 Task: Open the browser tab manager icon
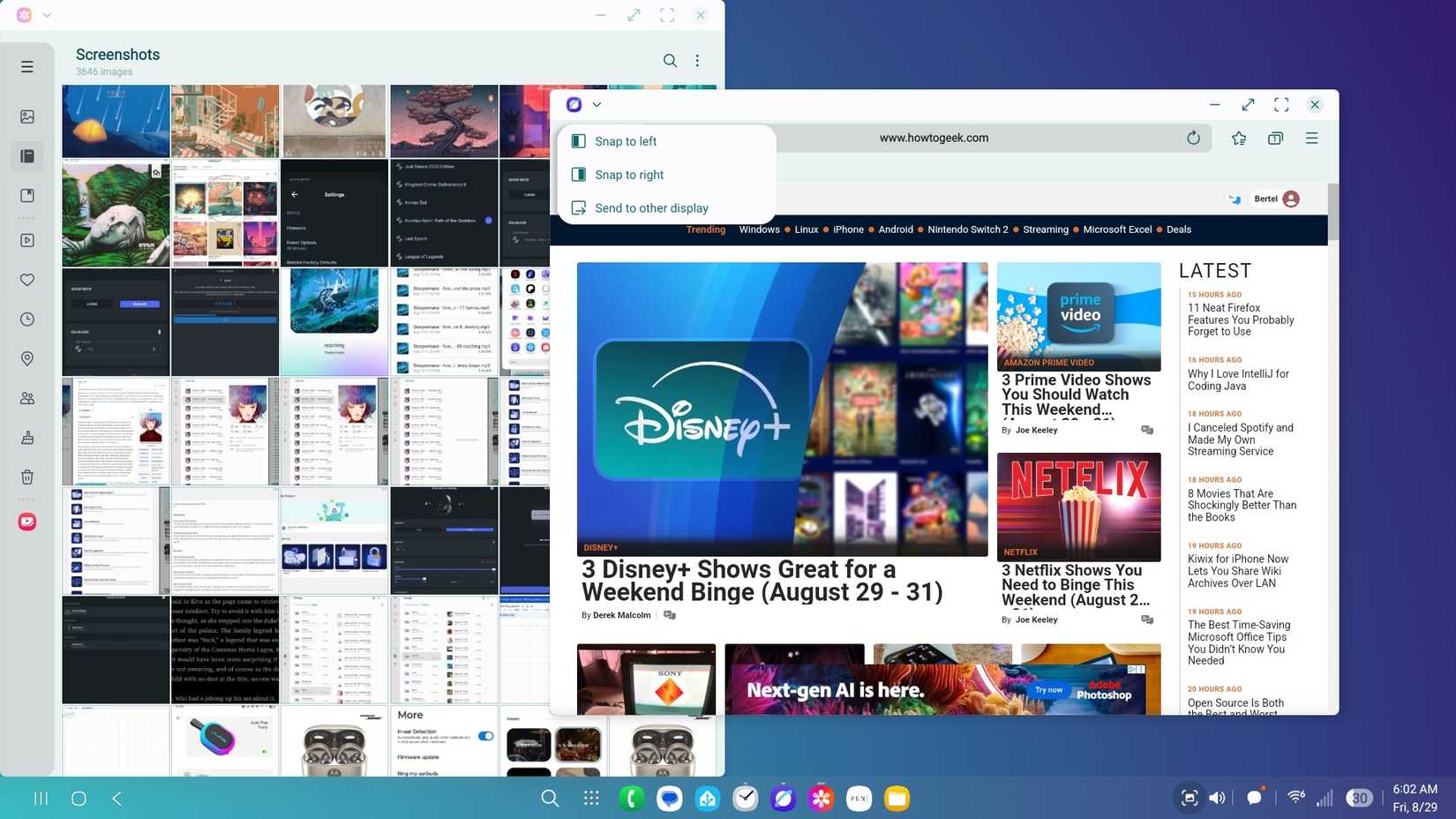click(x=1275, y=138)
